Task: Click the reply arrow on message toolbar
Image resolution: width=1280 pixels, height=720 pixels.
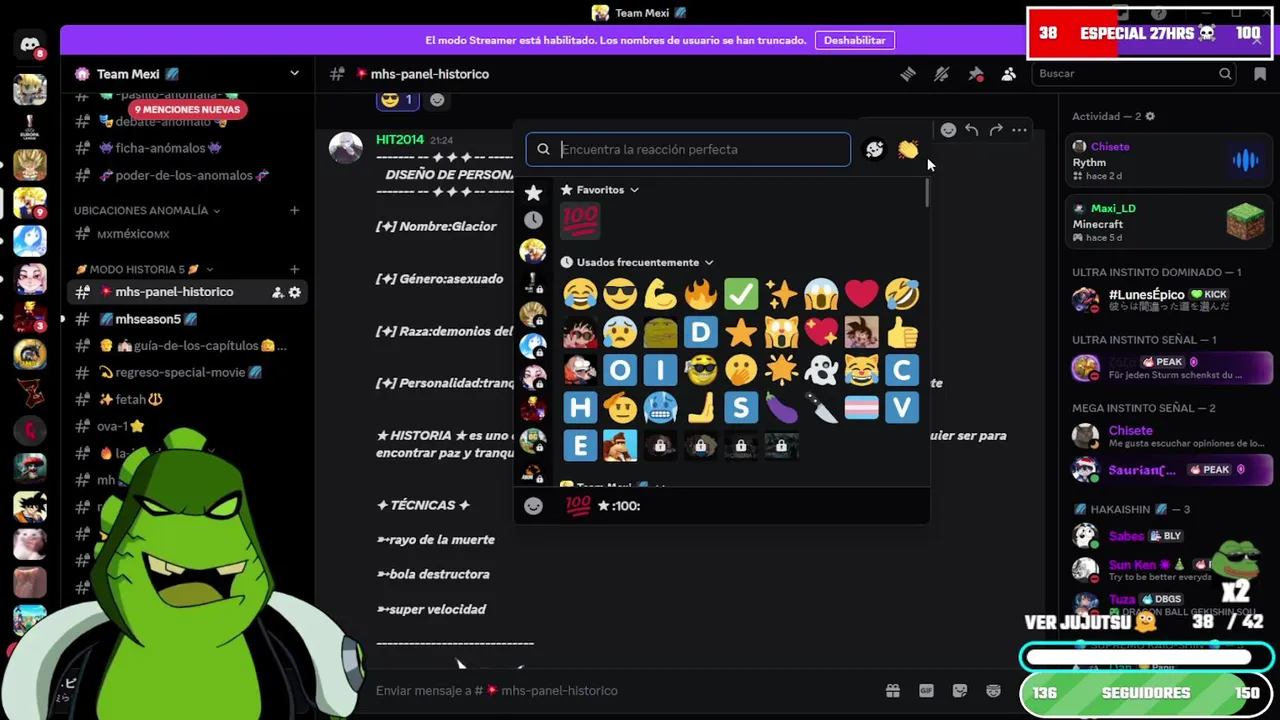Action: [x=972, y=130]
